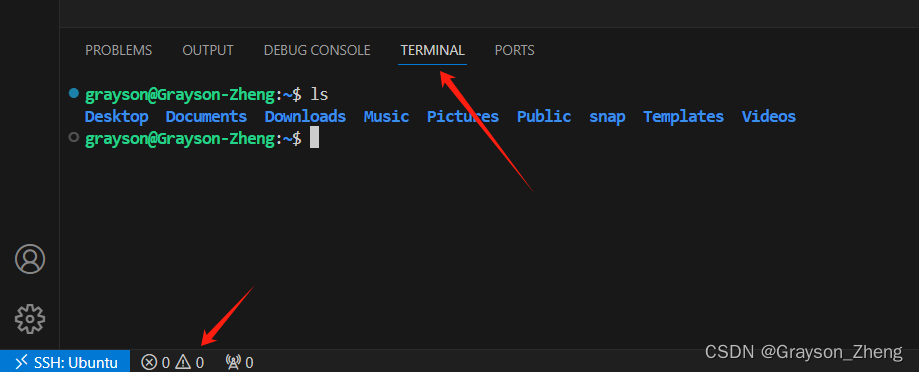The height and width of the screenshot is (372, 919).
Task: Click the blue command decoration dot beside ls
Action: click(x=73, y=93)
